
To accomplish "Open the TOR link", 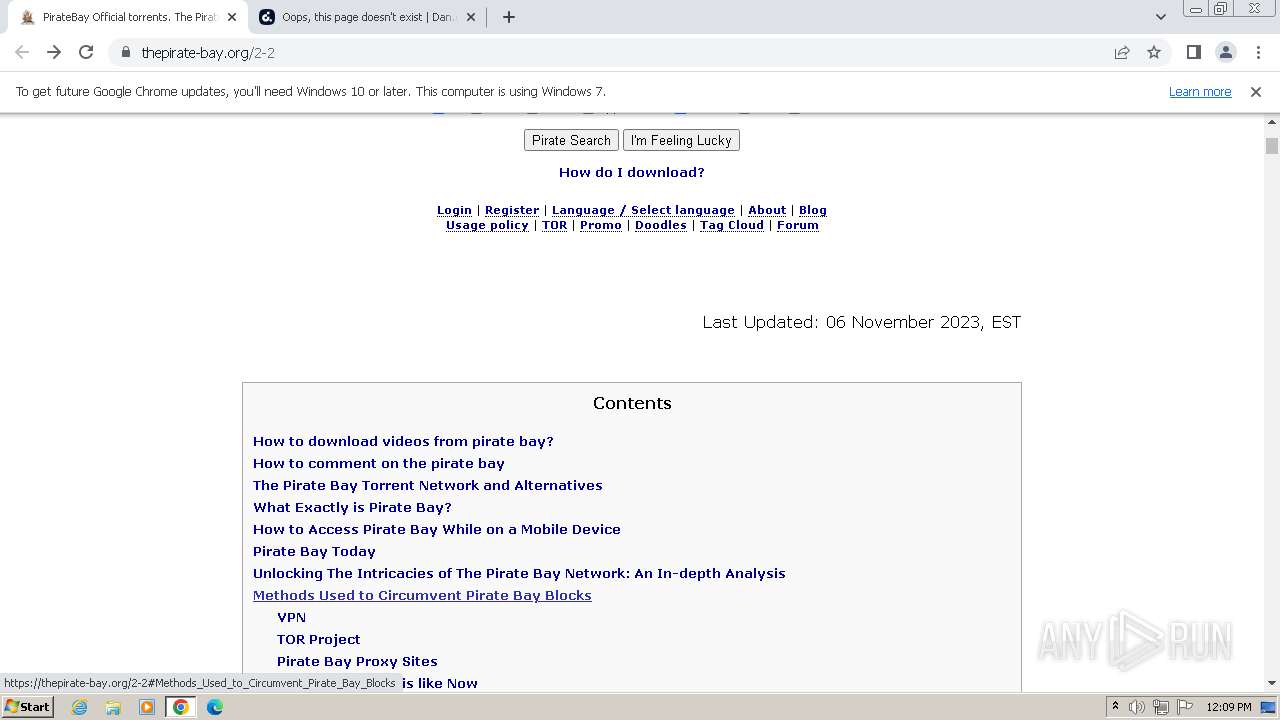I will tap(554, 225).
